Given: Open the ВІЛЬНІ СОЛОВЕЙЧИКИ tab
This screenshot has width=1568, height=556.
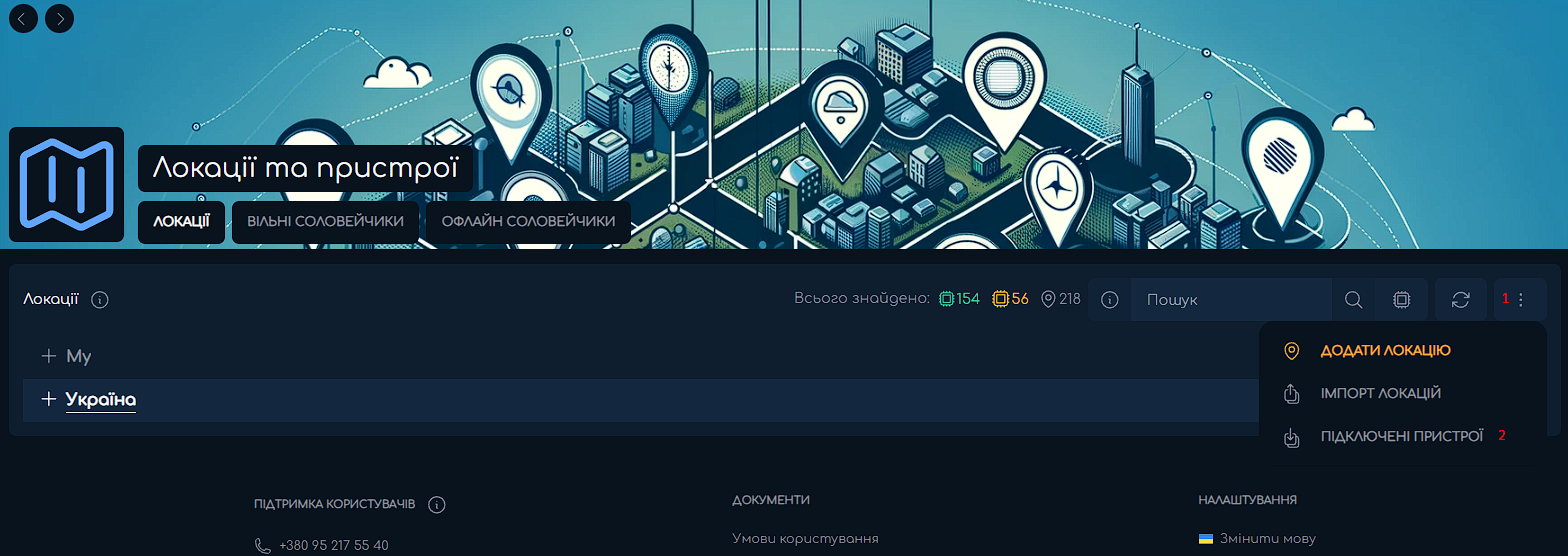Looking at the screenshot, I should 325,221.
